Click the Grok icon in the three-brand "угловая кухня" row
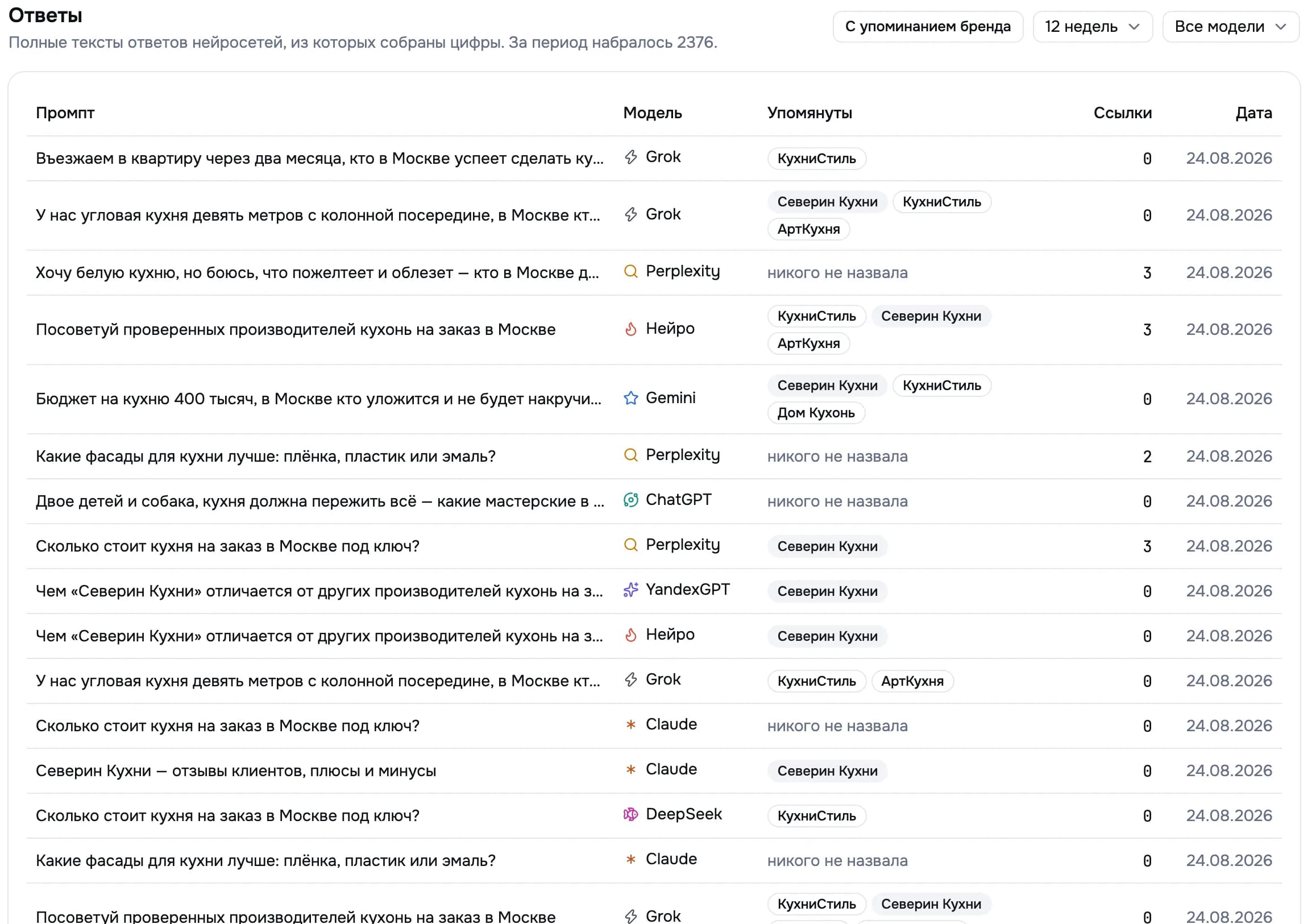 click(x=630, y=214)
